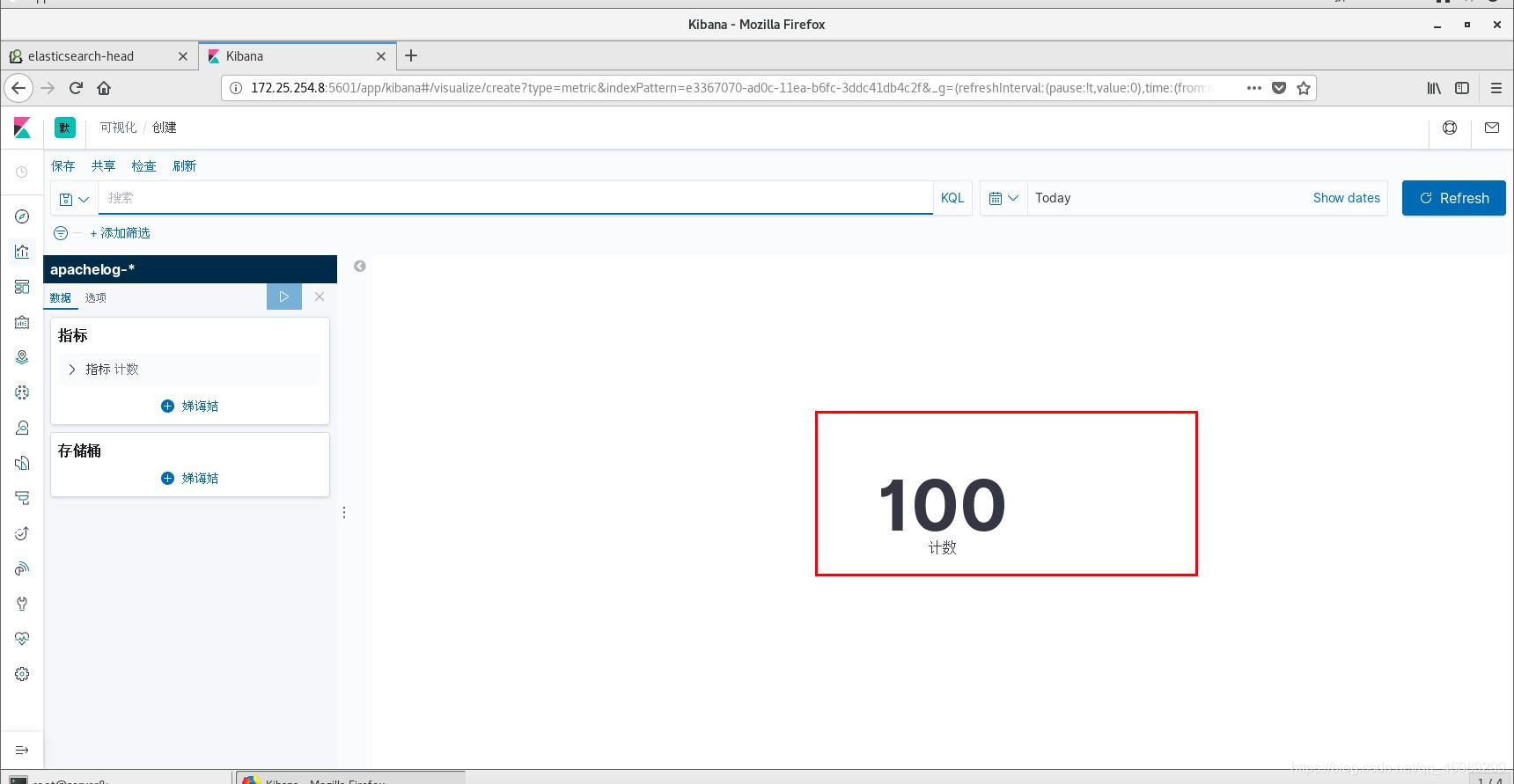Open Management gear icon in sidebar
Image resolution: width=1514 pixels, height=784 pixels.
[x=22, y=674]
